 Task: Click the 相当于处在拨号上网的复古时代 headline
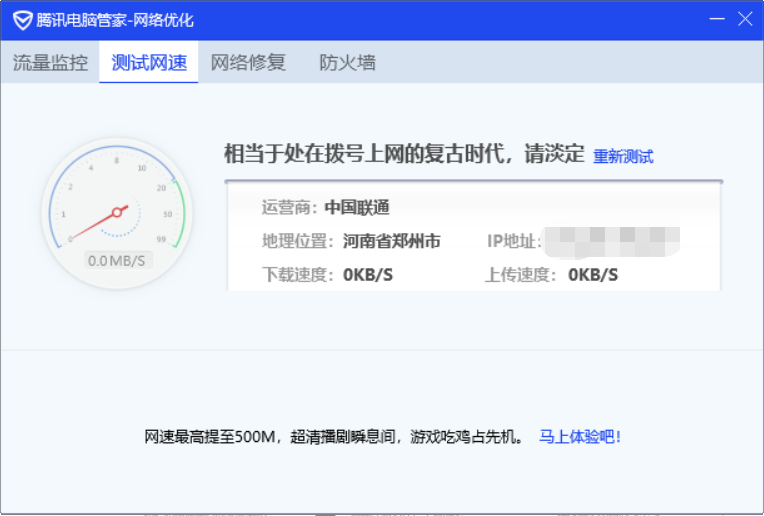pos(404,154)
